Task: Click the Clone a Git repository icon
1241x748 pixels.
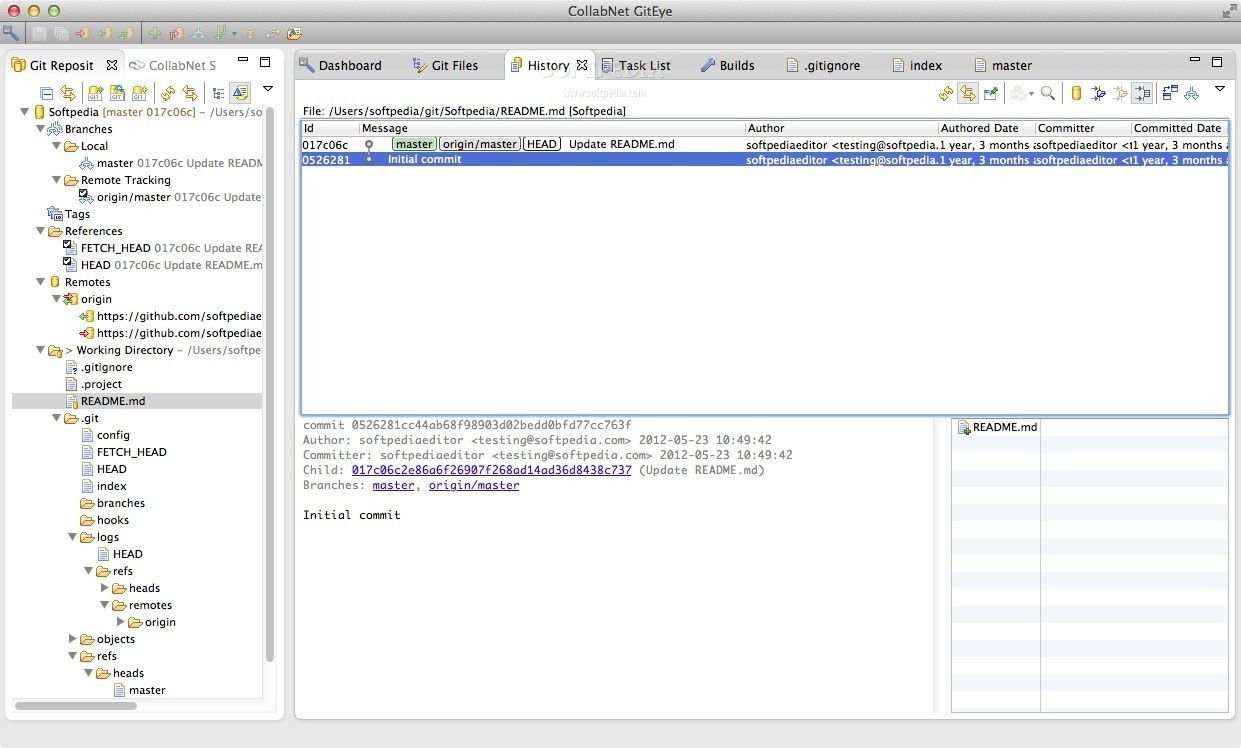Action: pyautogui.click(x=117, y=93)
